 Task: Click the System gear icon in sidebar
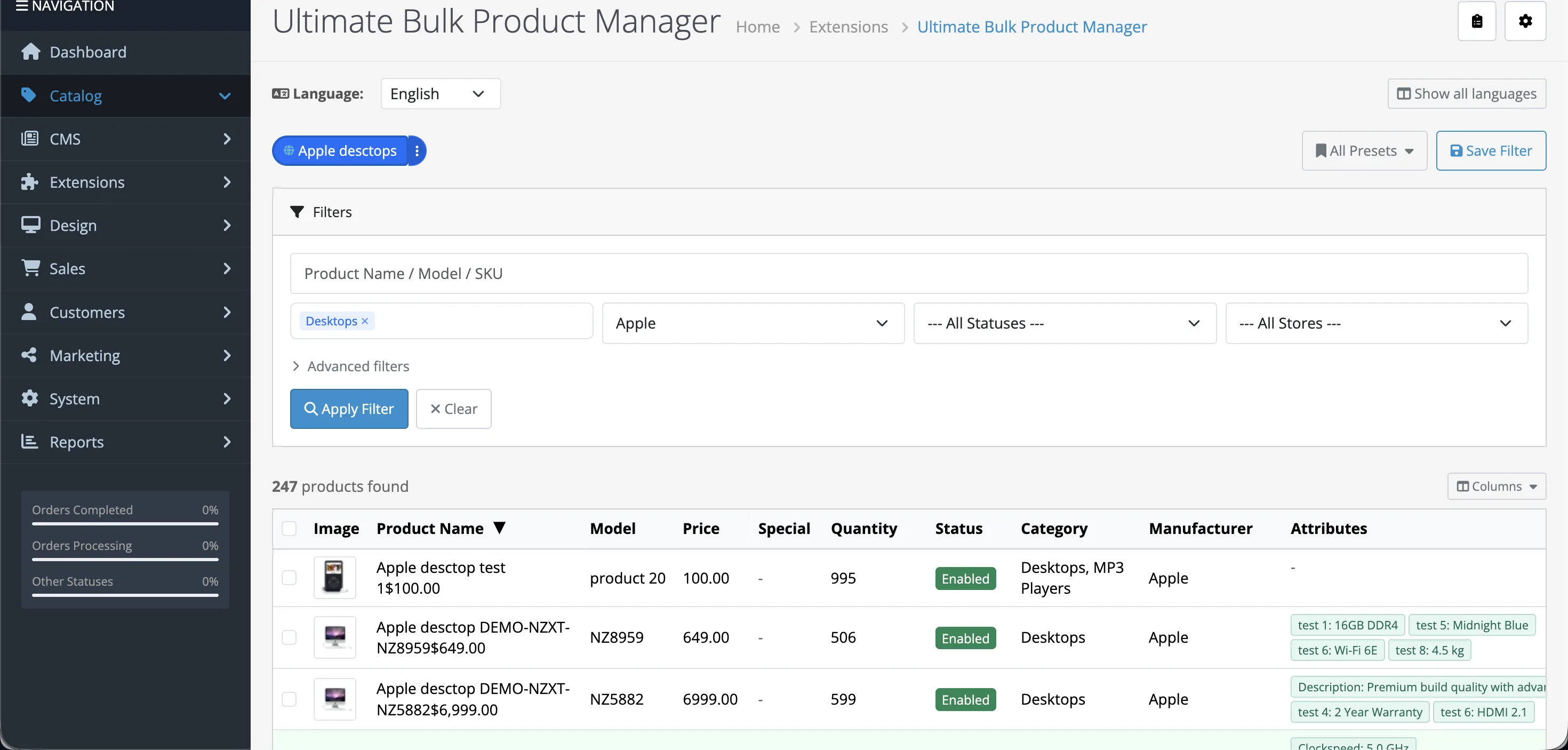pos(29,398)
